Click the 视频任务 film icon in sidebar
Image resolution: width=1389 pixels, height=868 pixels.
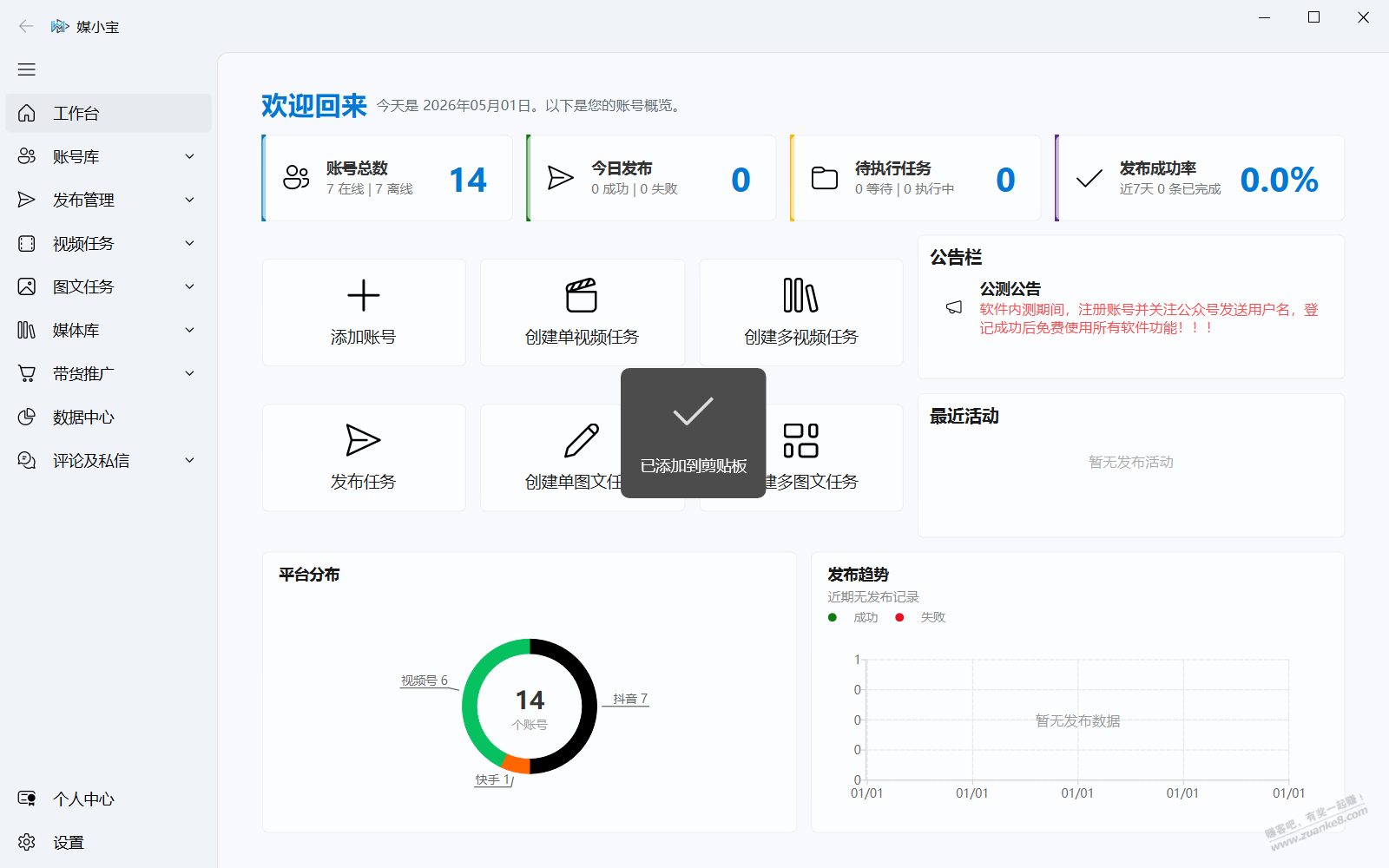pyautogui.click(x=27, y=243)
